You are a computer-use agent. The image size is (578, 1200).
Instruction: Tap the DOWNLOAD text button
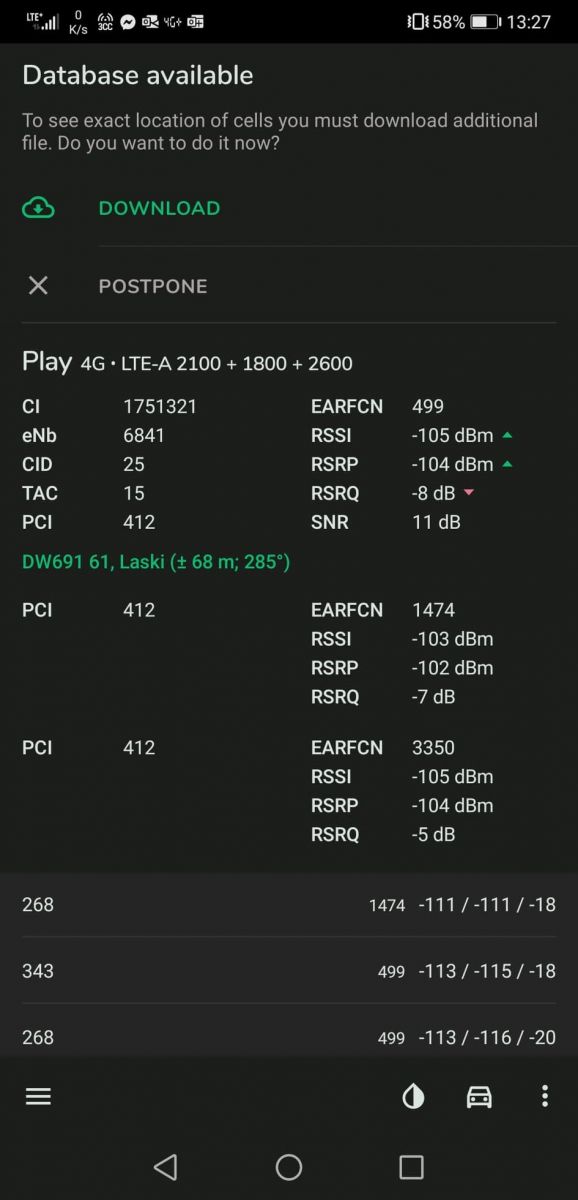pyautogui.click(x=159, y=208)
